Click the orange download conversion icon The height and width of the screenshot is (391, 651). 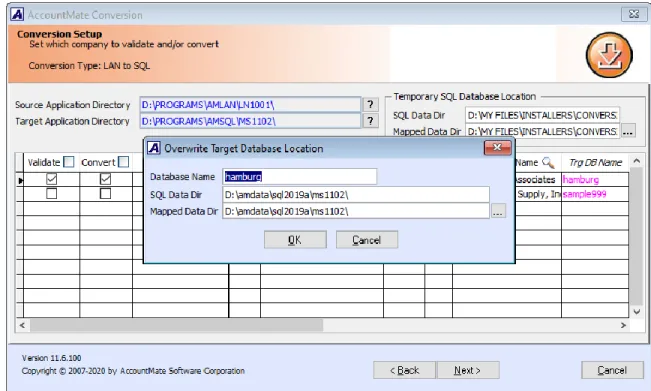[609, 55]
